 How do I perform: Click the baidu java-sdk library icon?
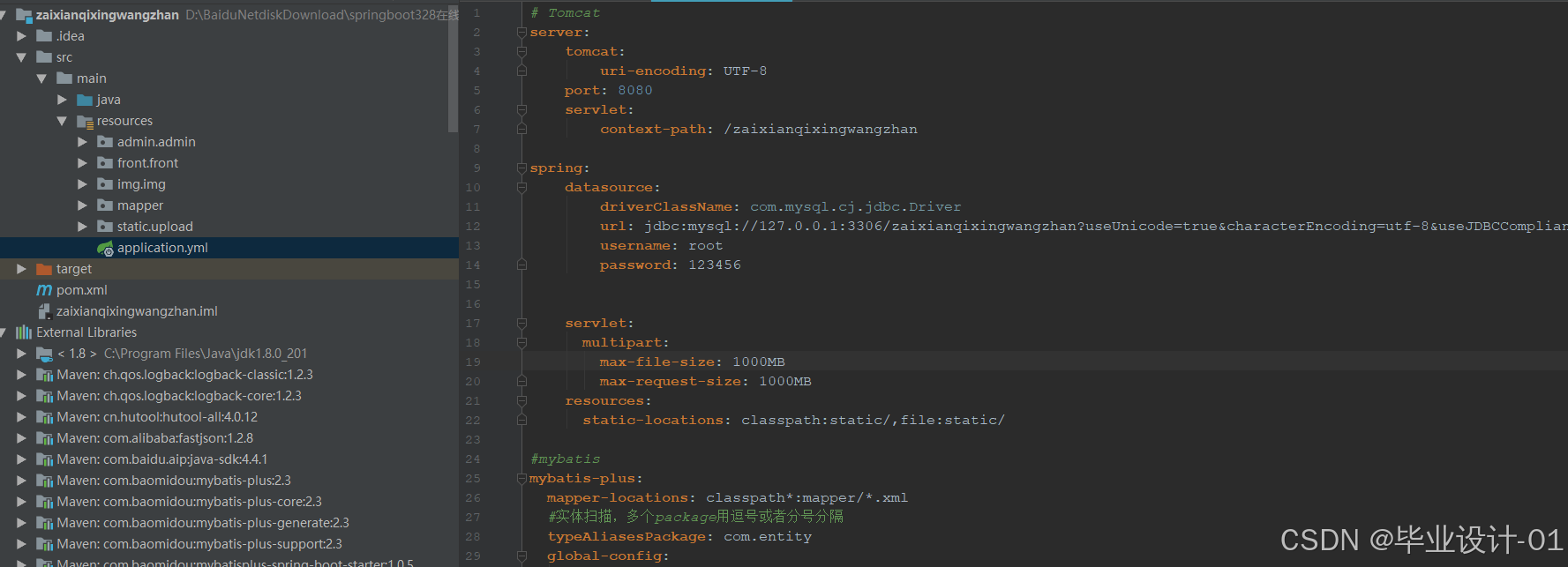click(44, 459)
